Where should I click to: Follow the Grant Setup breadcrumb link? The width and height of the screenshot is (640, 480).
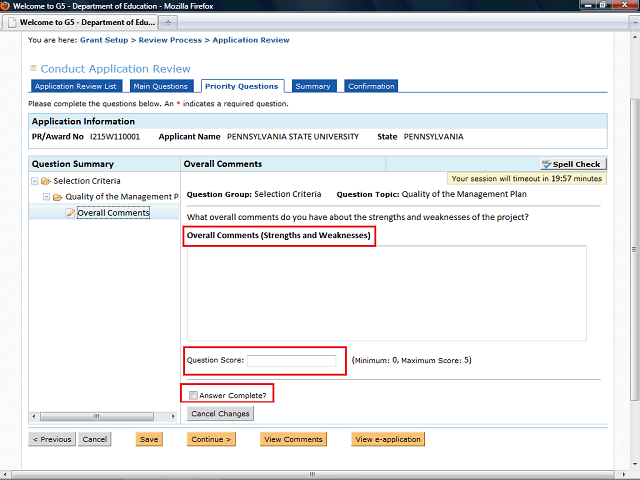104,40
